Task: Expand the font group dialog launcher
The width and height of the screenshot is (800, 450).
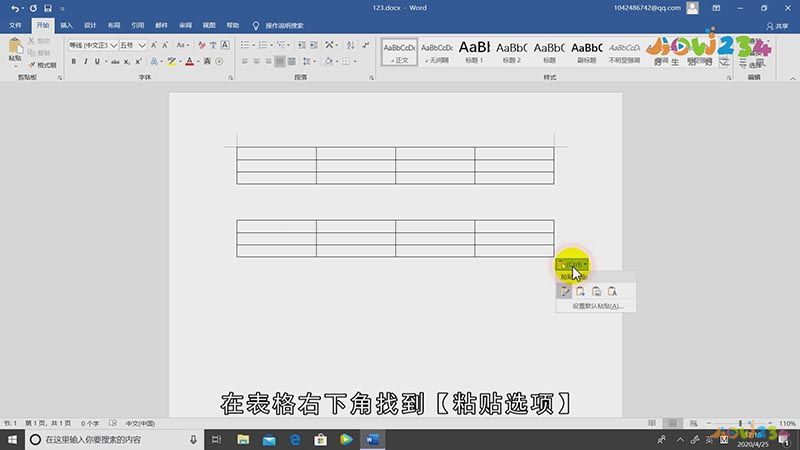Action: tap(231, 78)
